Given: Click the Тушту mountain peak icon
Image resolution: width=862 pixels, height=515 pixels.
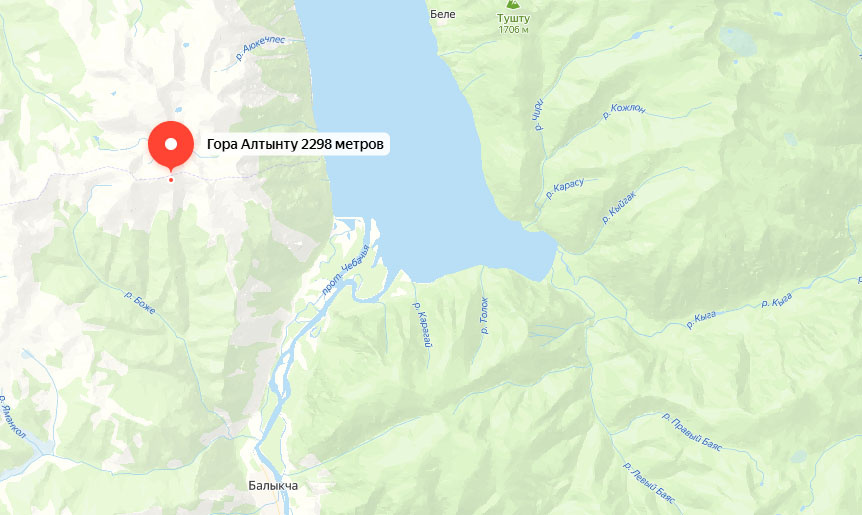Looking at the screenshot, I should (x=512, y=4).
